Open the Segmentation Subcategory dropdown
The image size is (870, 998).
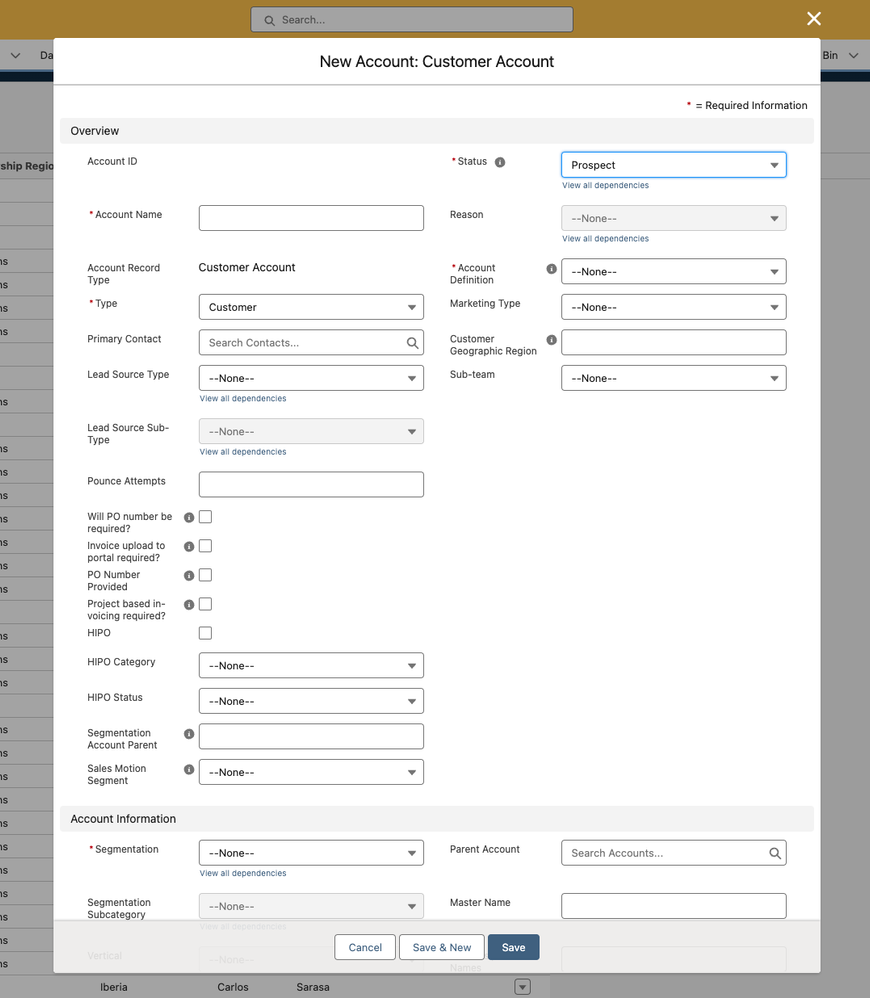[311, 906]
